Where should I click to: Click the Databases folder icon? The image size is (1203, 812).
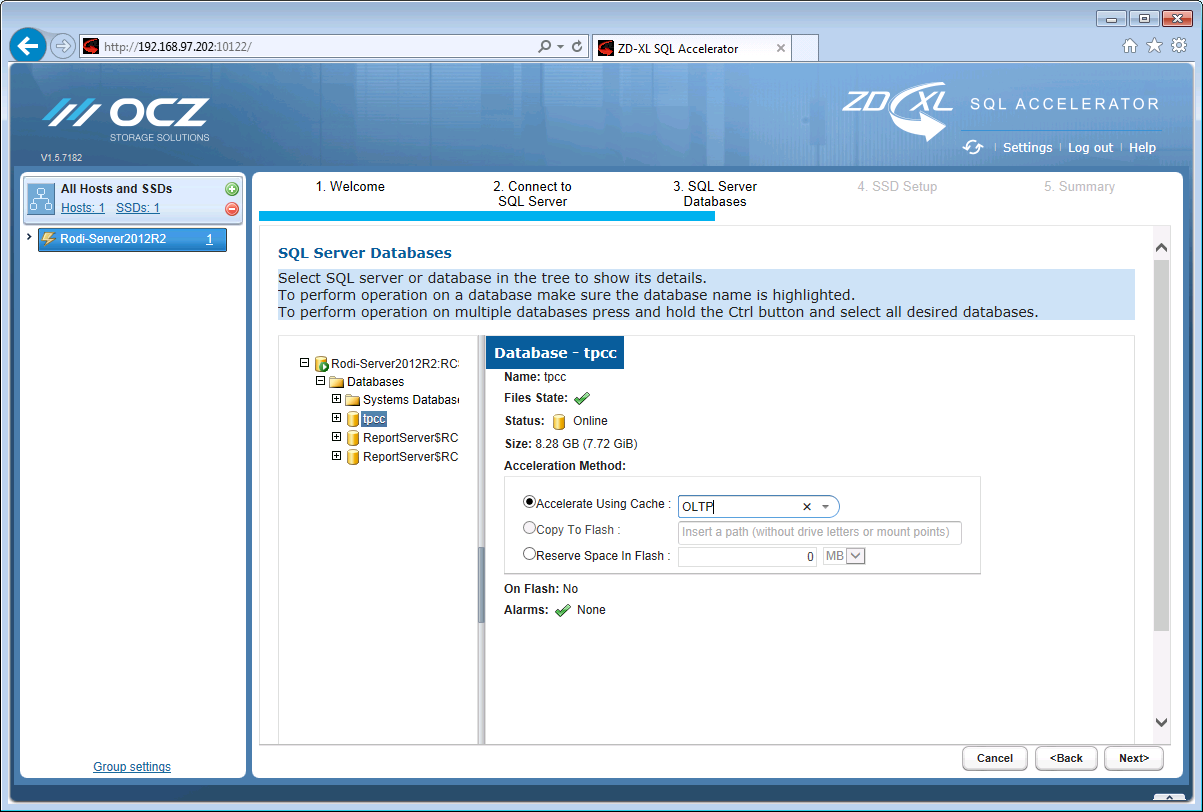(337, 382)
